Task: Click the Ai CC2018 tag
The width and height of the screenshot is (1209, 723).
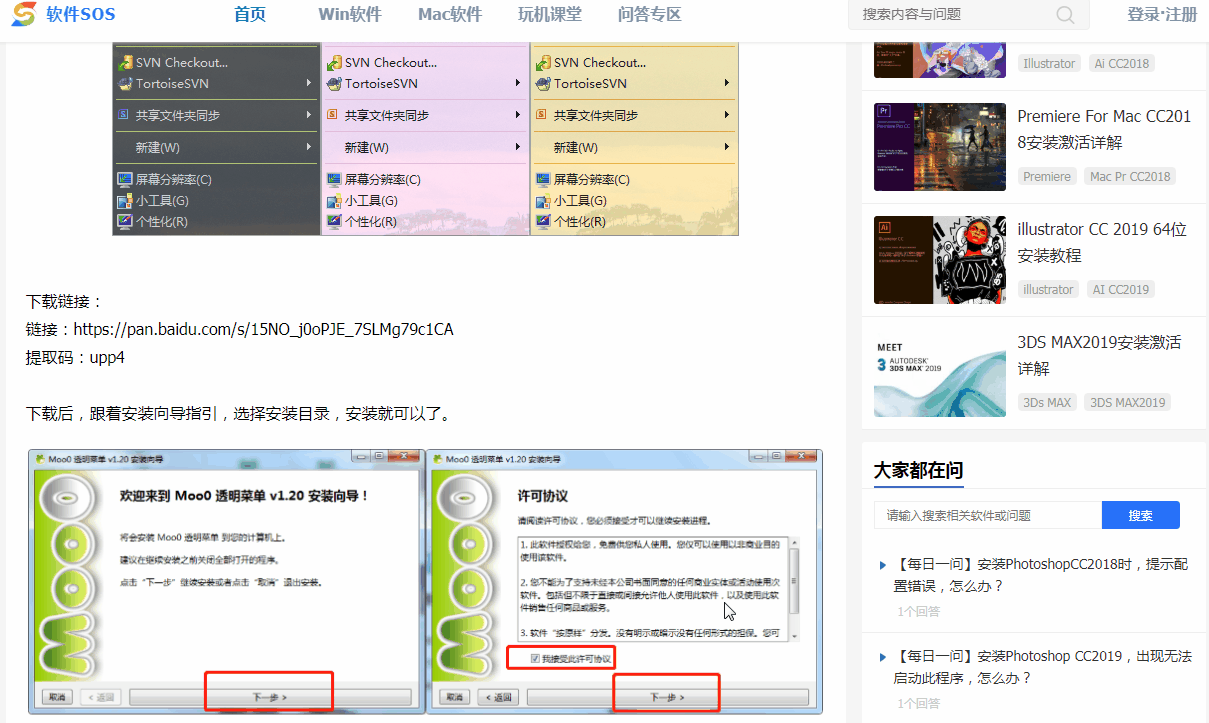Action: pyautogui.click(x=1122, y=63)
